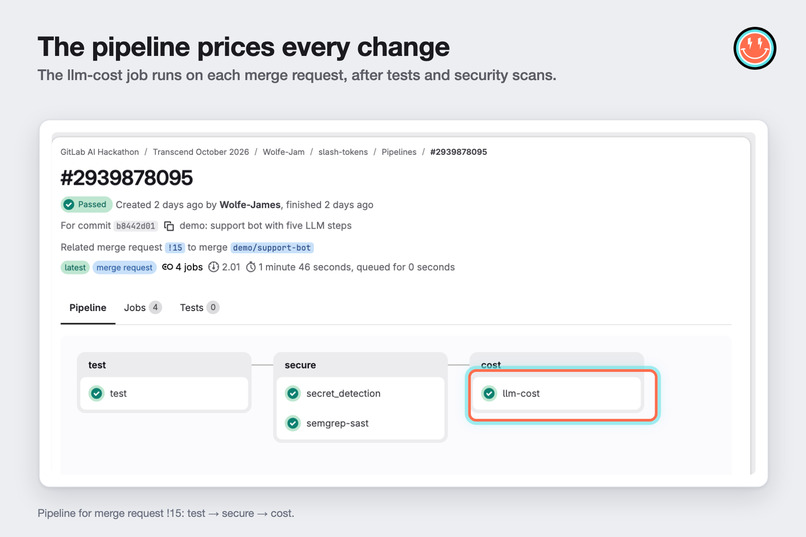Open the test job card
806x537 pixels.
[x=164, y=394]
